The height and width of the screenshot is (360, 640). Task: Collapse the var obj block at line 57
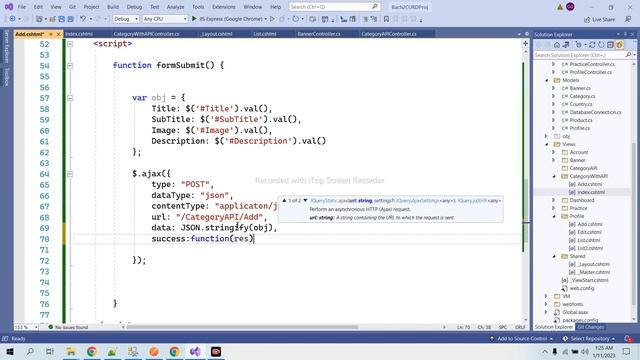click(70, 98)
